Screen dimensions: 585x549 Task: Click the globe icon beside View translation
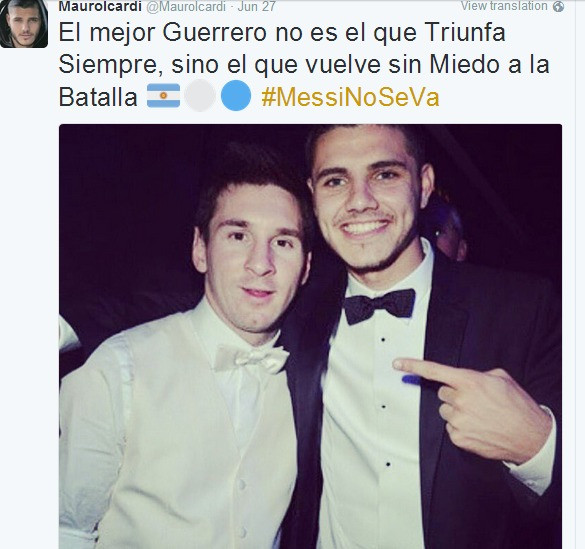(558, 7)
